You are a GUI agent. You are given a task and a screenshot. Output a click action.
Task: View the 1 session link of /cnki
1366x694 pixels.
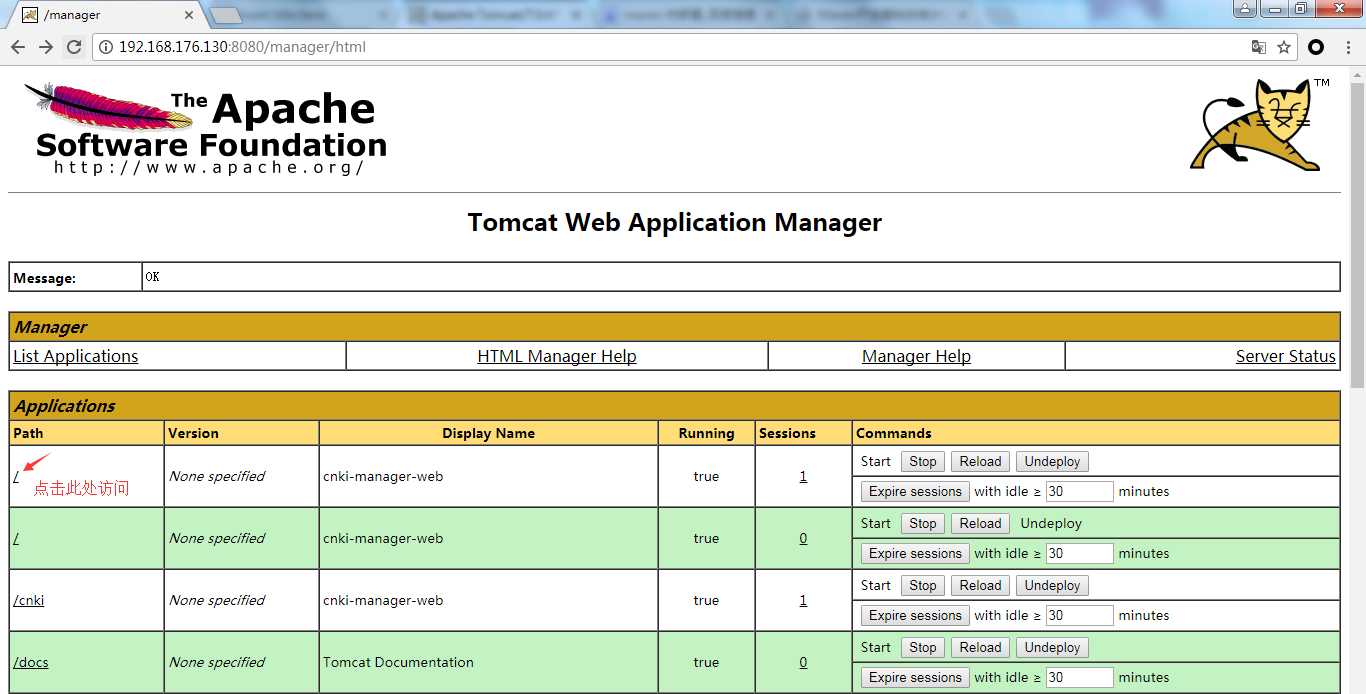(803, 600)
